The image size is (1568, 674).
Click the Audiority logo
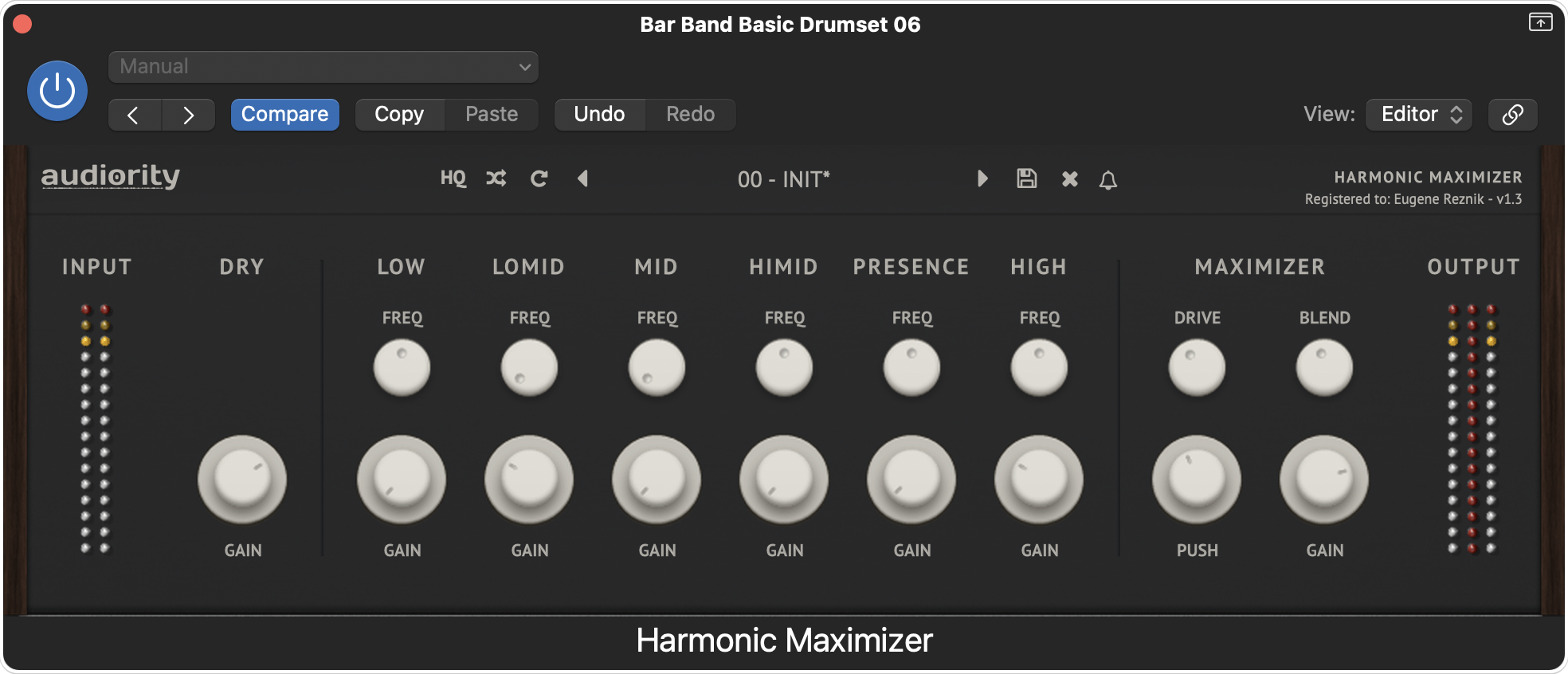pyautogui.click(x=111, y=176)
